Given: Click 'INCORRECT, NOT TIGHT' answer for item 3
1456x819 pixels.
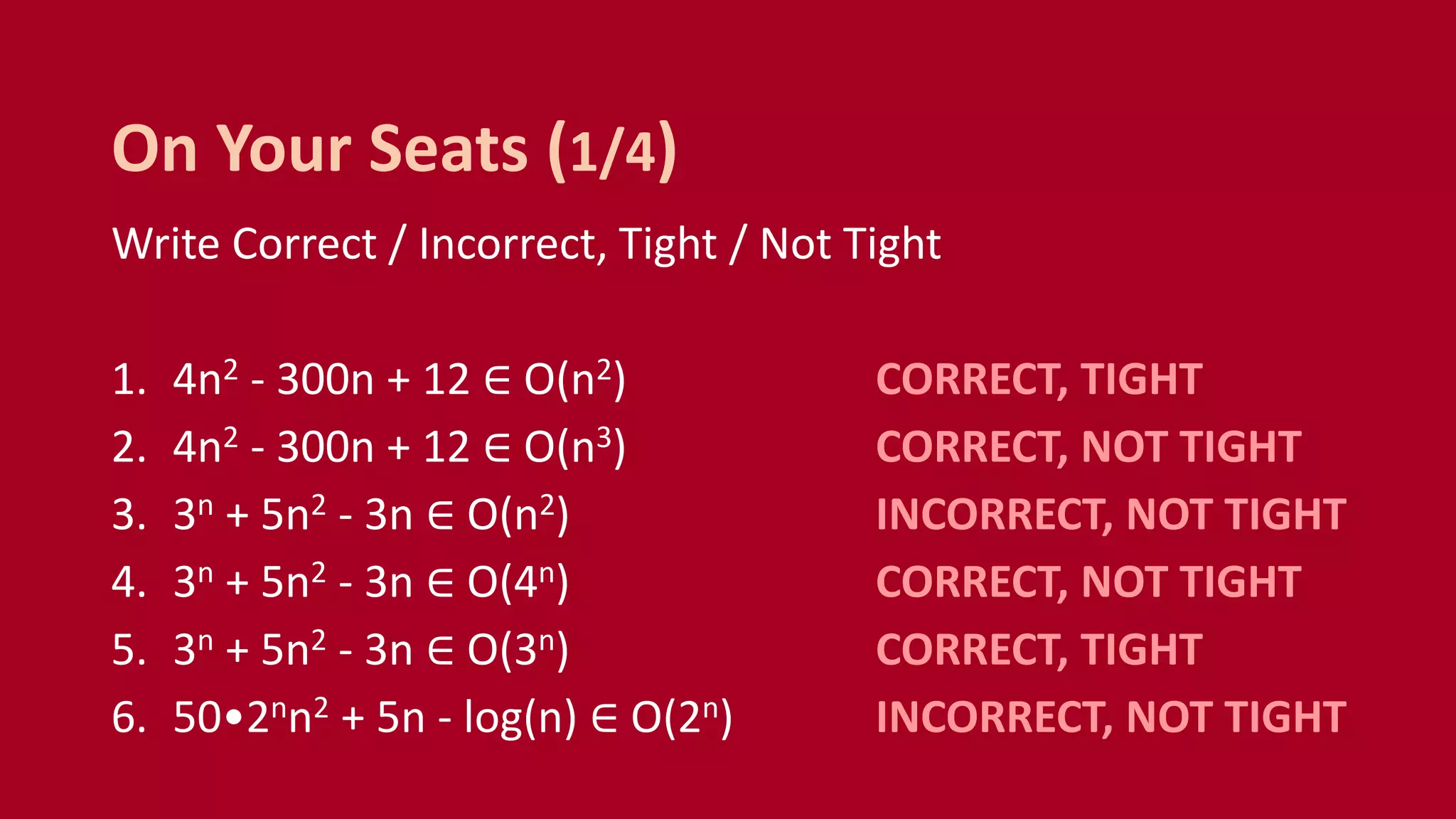Looking at the screenshot, I should pos(1111,515).
